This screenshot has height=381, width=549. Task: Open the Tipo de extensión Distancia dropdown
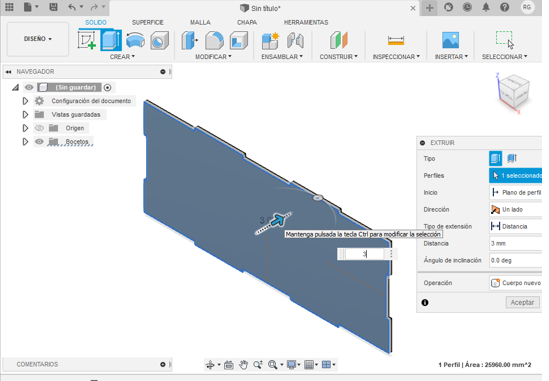pyautogui.click(x=516, y=227)
